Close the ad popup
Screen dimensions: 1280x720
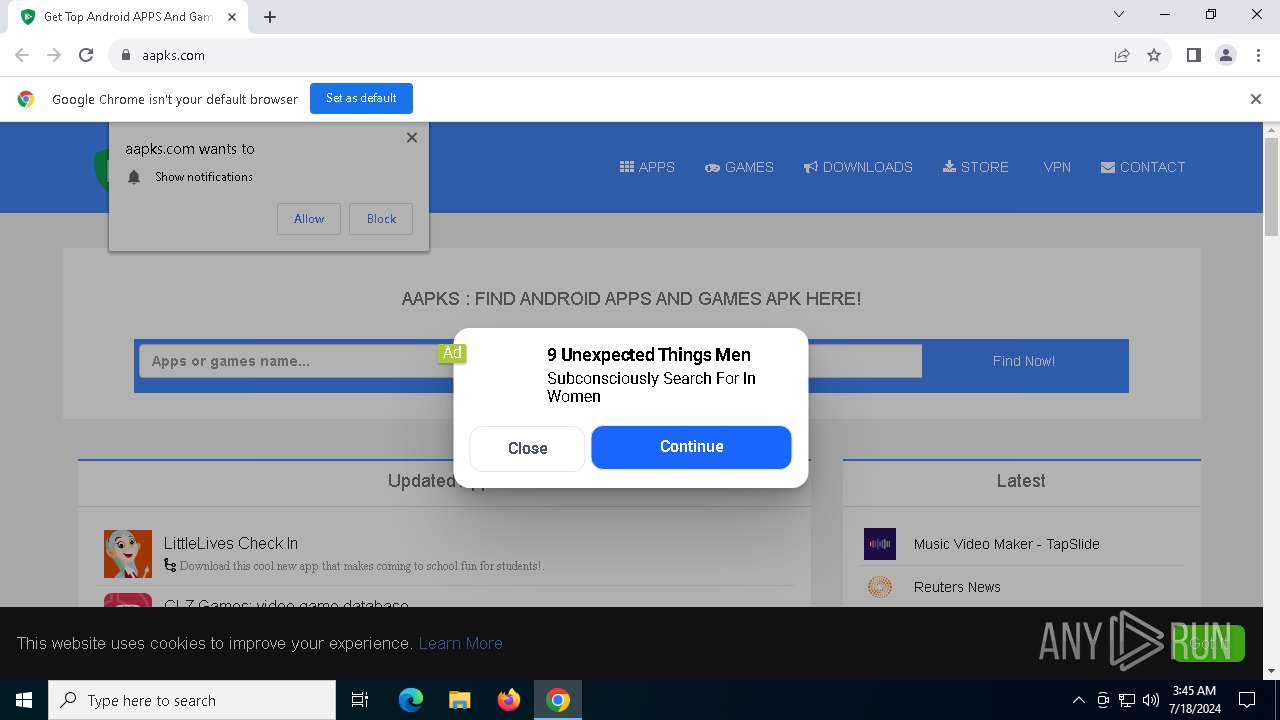[x=527, y=448]
